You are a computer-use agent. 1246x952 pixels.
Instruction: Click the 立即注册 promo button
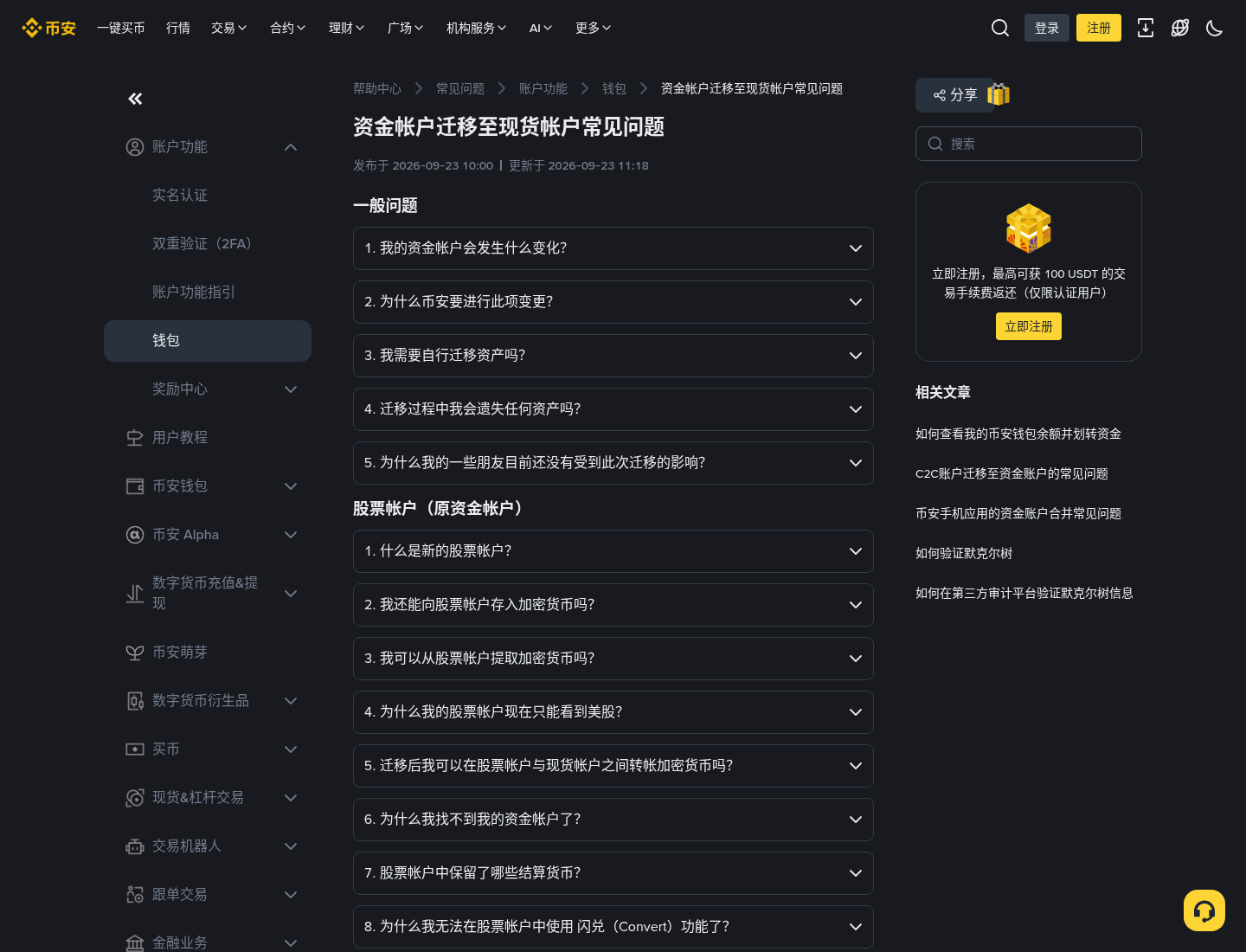click(1029, 326)
